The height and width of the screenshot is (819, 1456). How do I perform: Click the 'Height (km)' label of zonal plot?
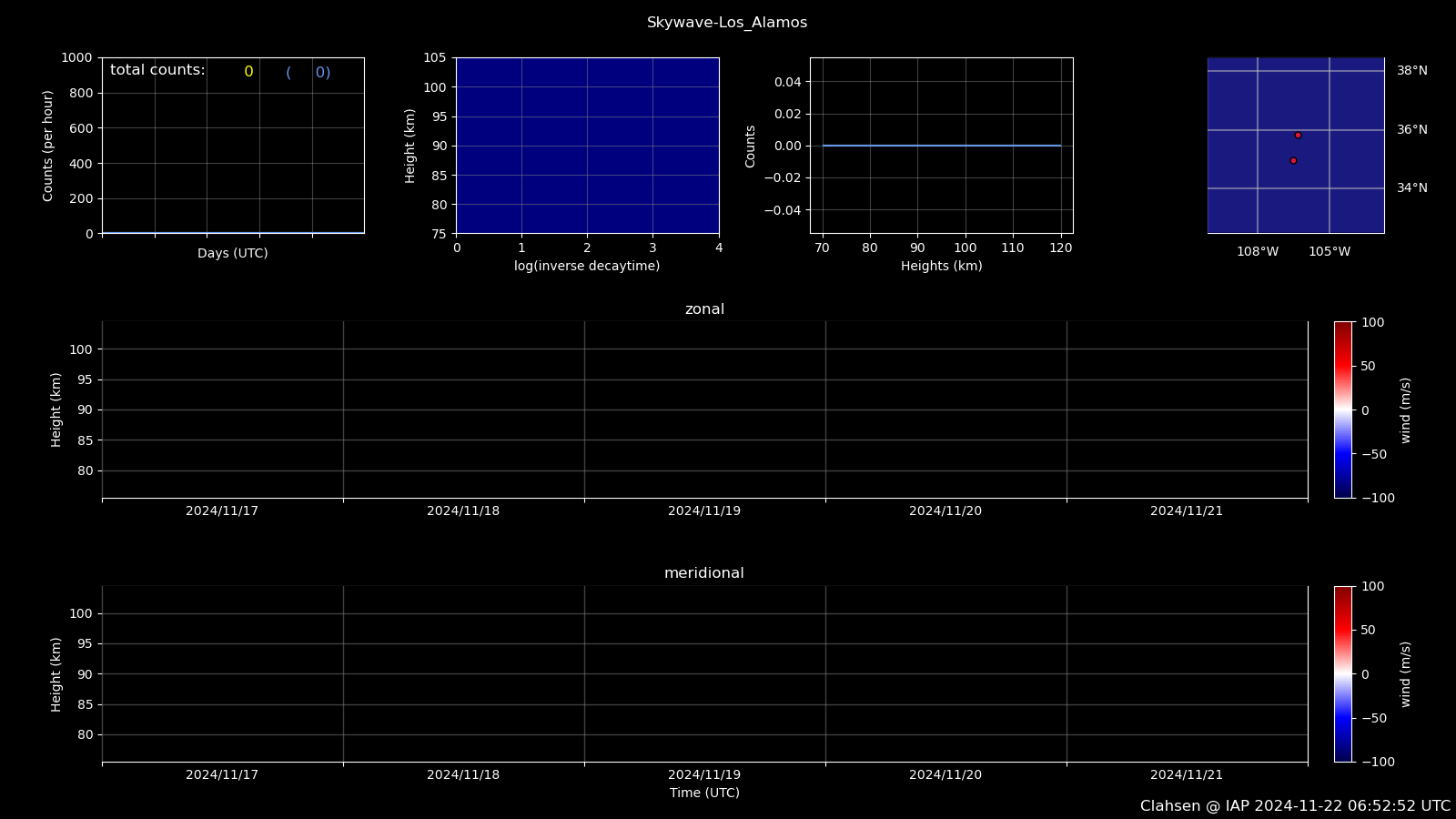tap(56, 409)
